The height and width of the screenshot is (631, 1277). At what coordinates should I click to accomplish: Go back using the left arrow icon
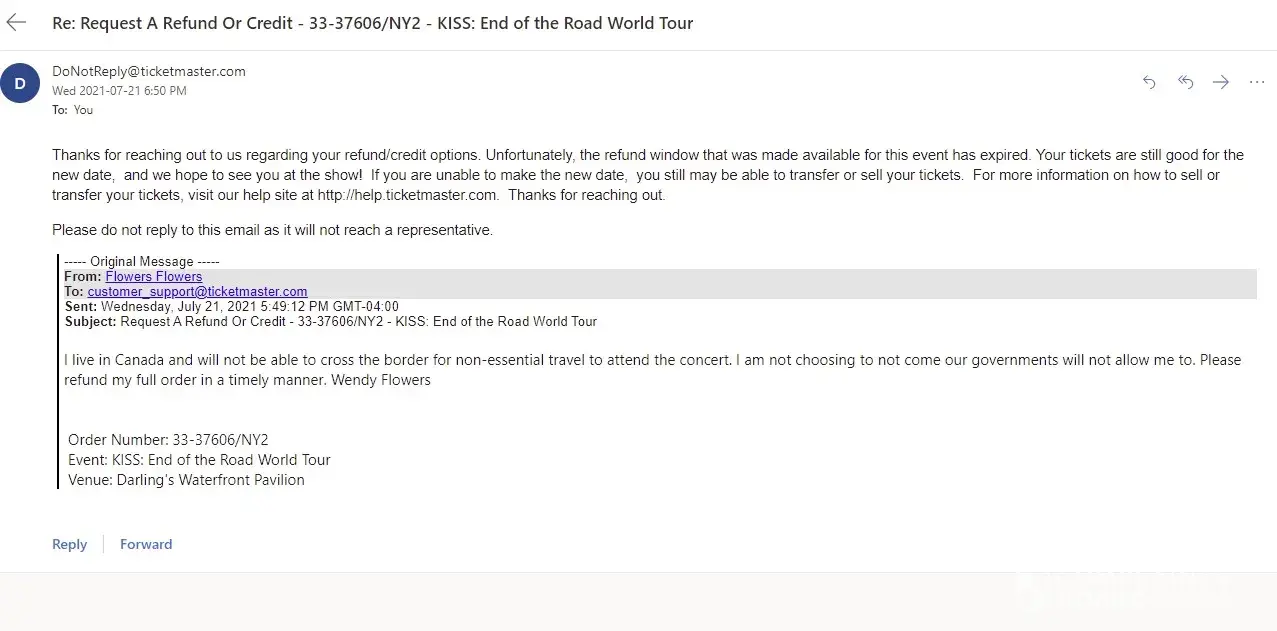pyautogui.click(x=17, y=23)
